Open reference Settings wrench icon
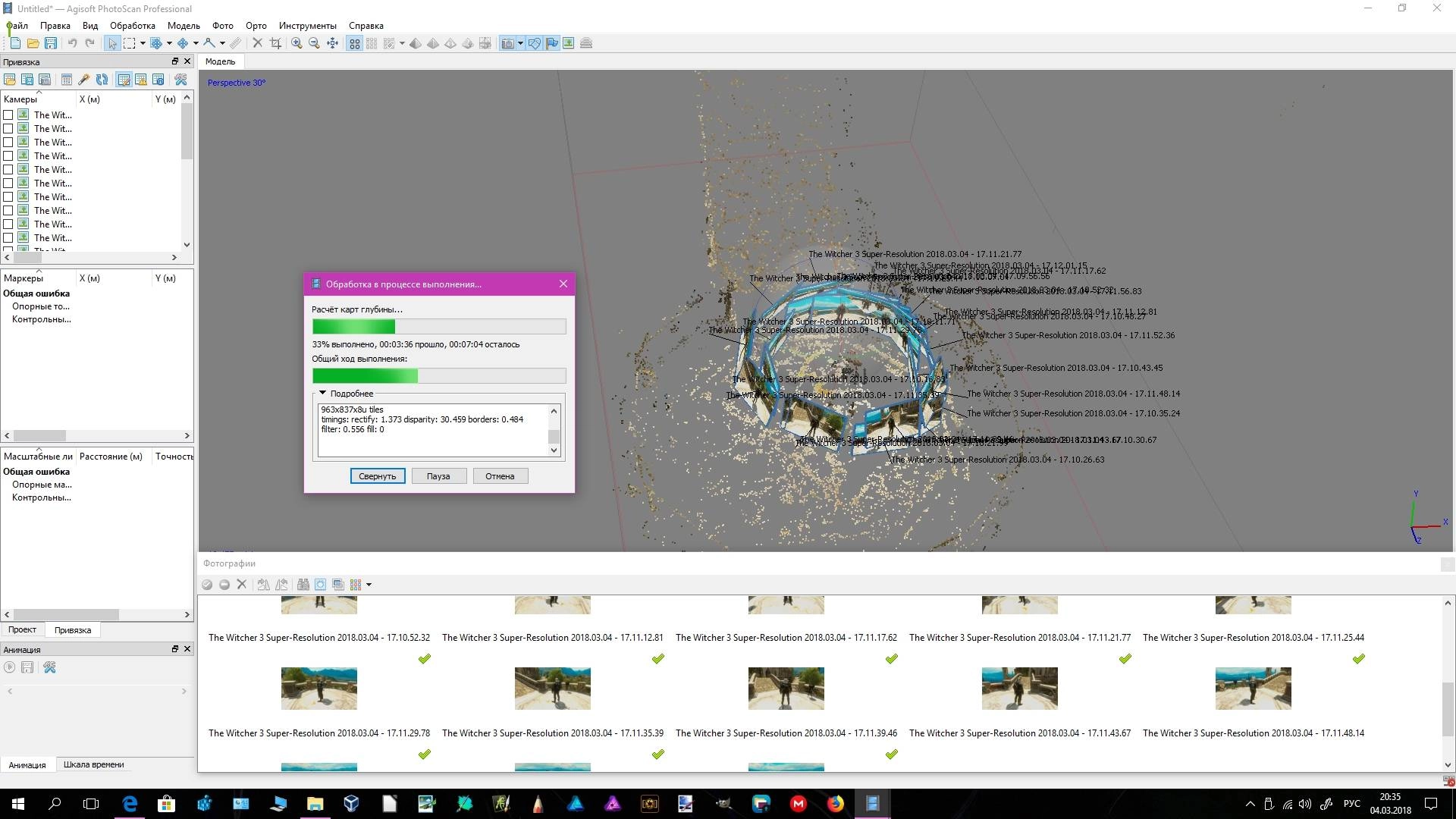Viewport: 1456px width, 819px height. [180, 80]
